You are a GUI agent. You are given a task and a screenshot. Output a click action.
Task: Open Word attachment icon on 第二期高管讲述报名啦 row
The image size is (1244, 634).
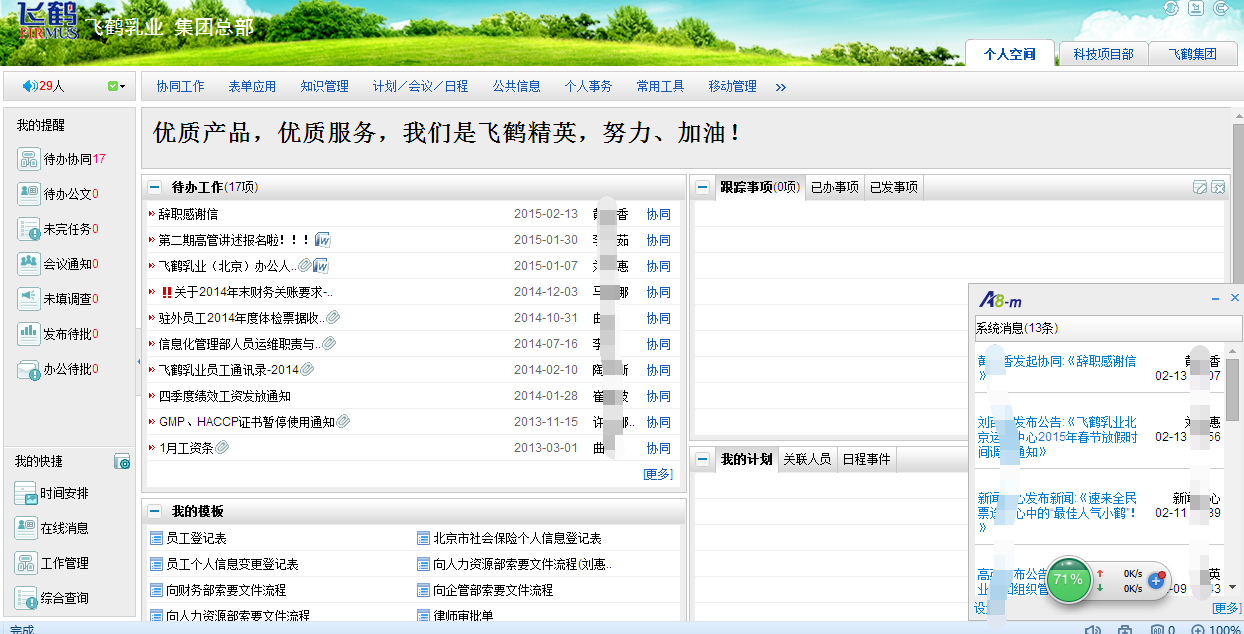pos(323,240)
